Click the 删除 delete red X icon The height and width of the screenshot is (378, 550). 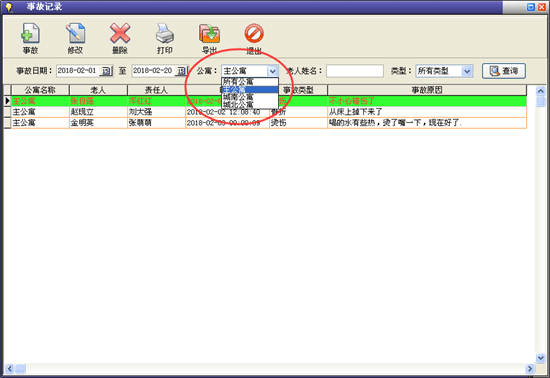coord(120,34)
